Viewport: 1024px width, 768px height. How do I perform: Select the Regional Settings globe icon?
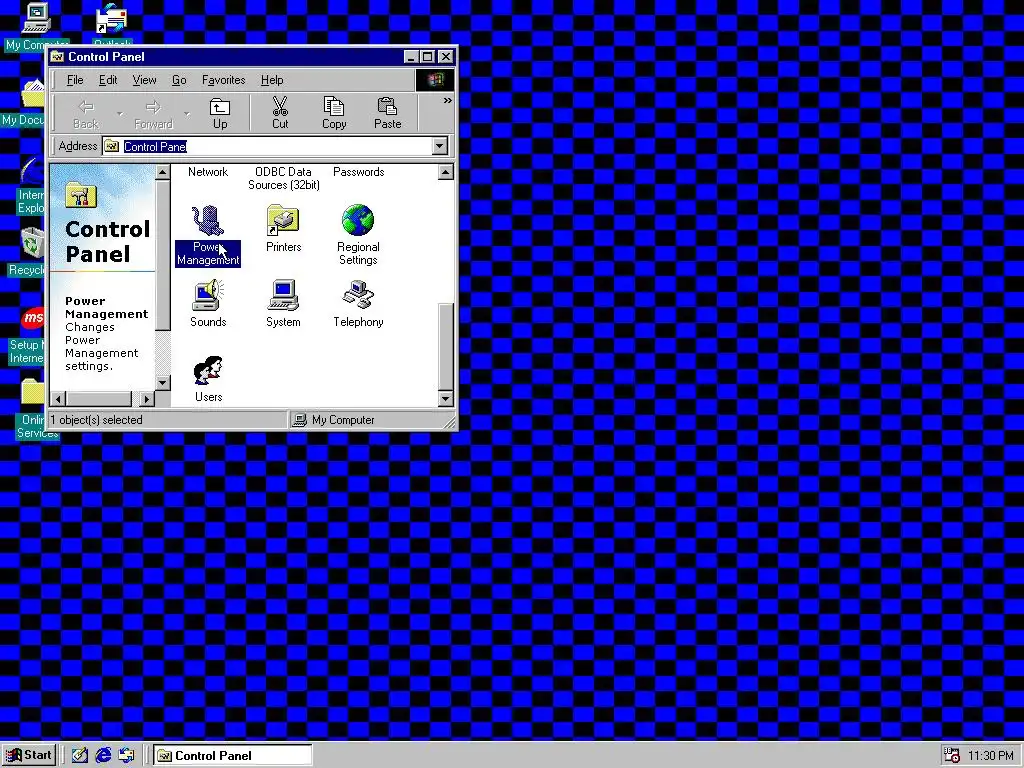point(358,220)
